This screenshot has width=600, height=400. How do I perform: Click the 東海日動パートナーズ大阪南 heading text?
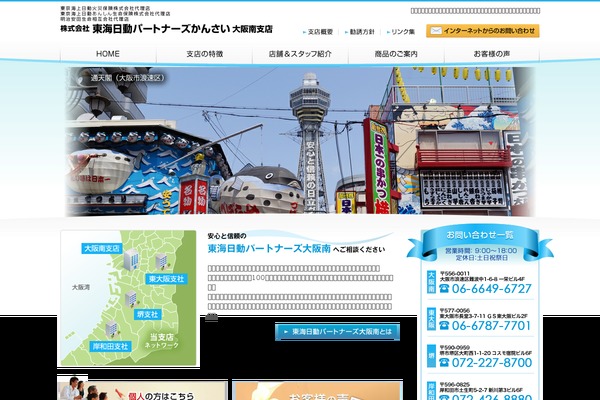click(x=269, y=249)
